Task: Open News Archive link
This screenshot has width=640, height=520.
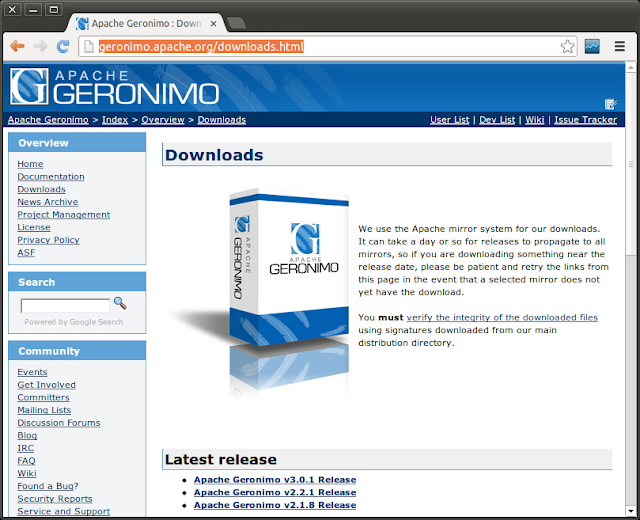Action: 48,202
